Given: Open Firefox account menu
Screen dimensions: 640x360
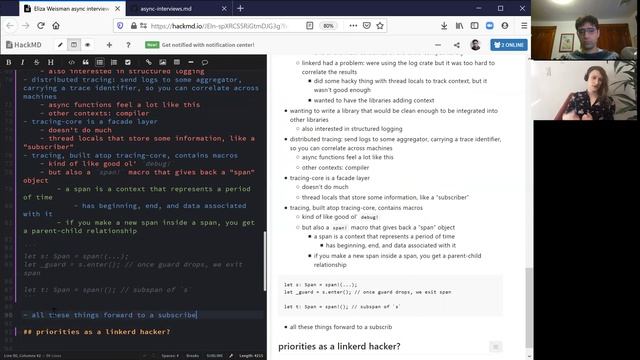Looking at the screenshot, I should (x=505, y=26).
